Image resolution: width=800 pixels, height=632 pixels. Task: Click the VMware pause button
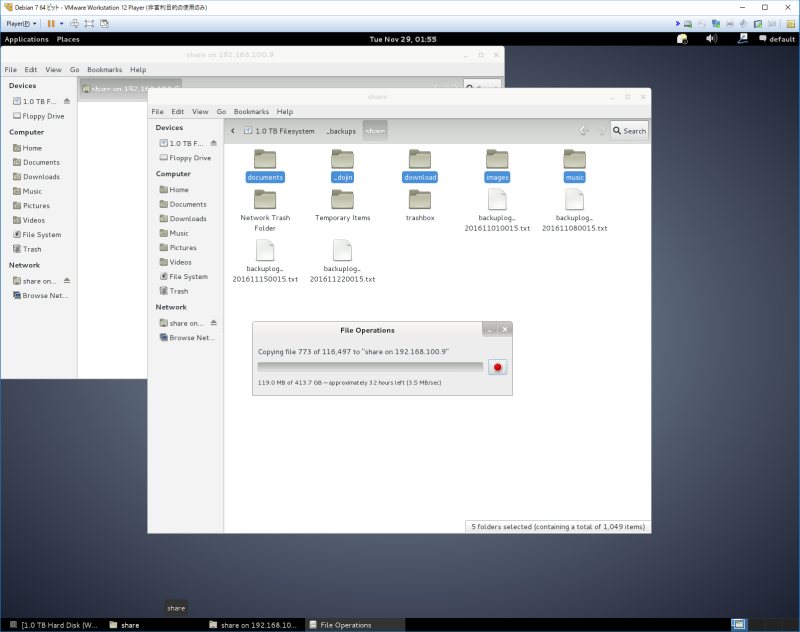[51, 23]
